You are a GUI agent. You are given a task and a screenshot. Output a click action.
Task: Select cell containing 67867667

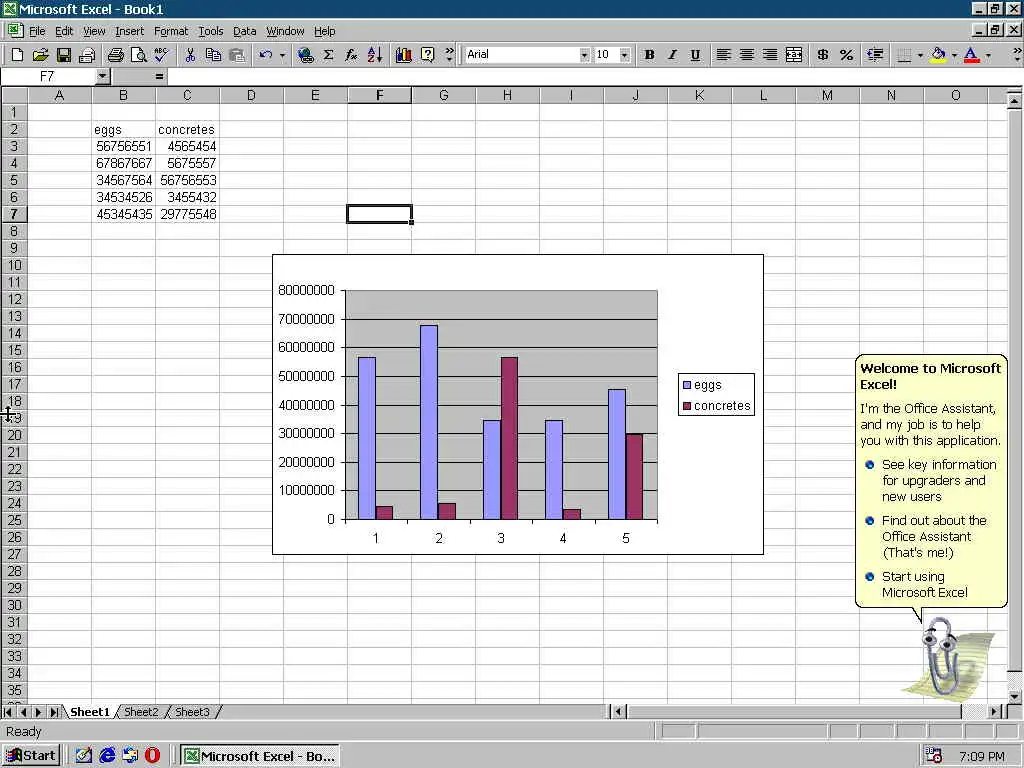pos(123,163)
